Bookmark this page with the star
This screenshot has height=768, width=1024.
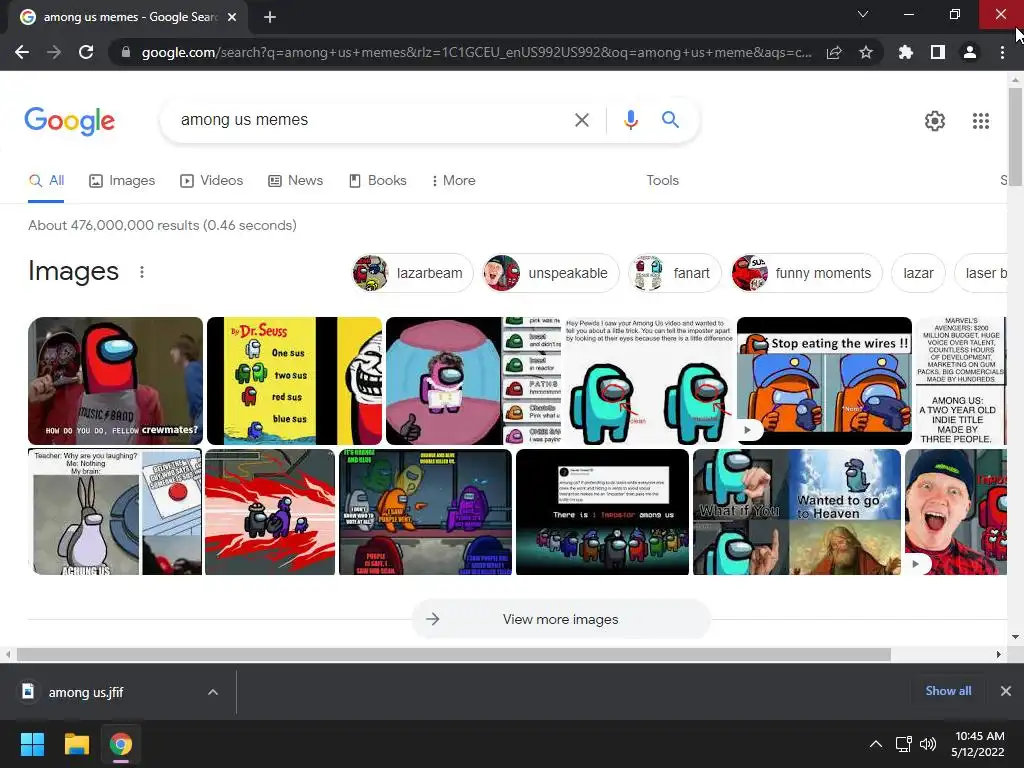[x=866, y=52]
